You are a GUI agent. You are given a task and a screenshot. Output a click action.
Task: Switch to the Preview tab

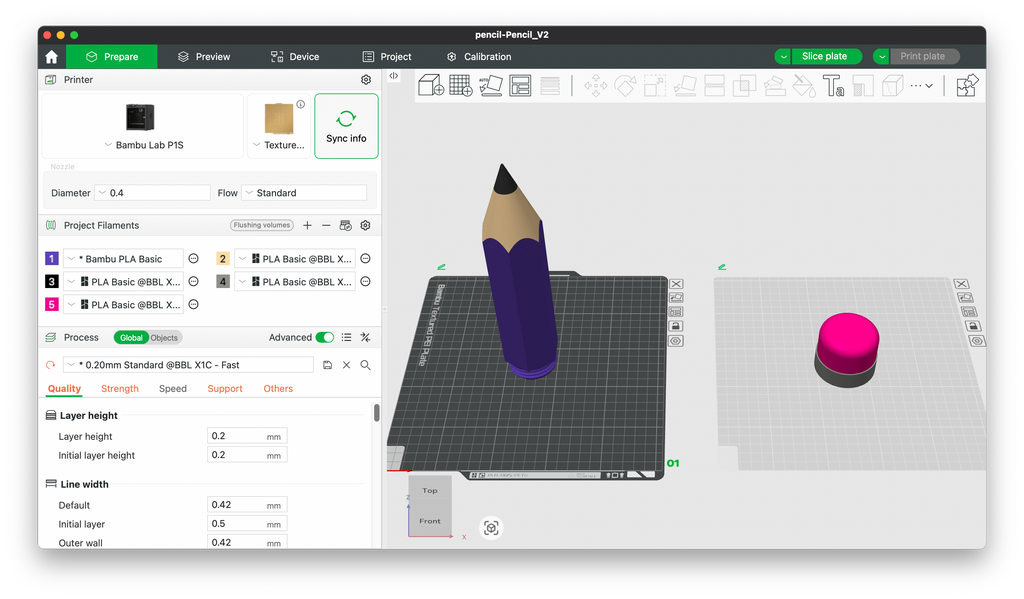[x=204, y=57]
